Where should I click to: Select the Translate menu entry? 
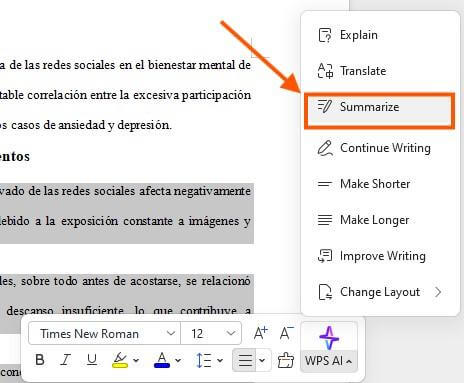(380, 71)
